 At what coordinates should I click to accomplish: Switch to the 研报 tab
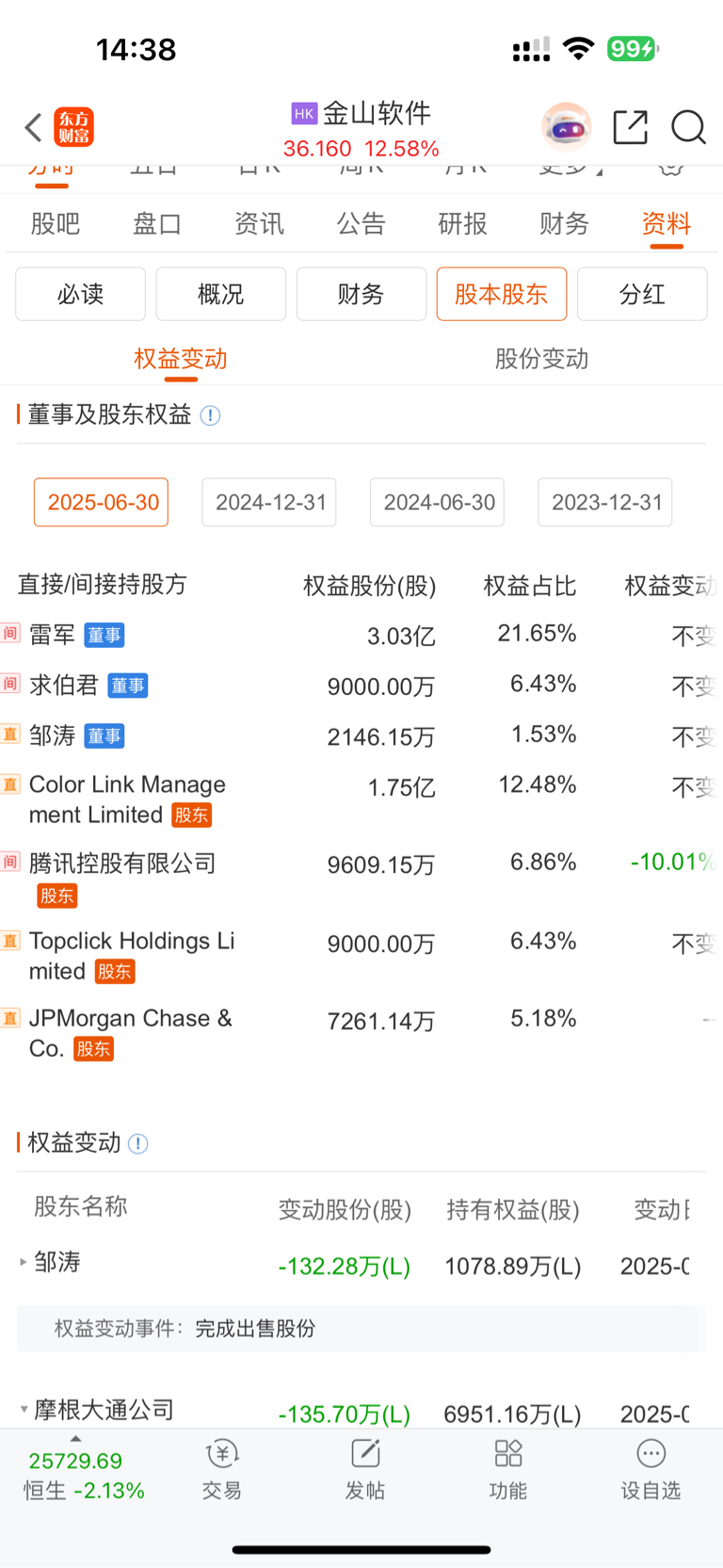[462, 224]
